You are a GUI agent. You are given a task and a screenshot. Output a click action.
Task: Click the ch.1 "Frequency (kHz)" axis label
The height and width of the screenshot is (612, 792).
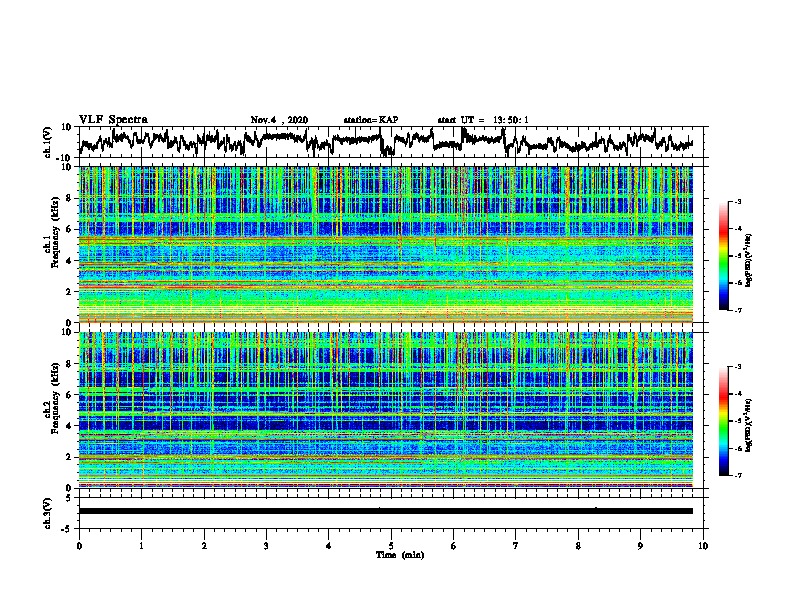tap(55, 234)
